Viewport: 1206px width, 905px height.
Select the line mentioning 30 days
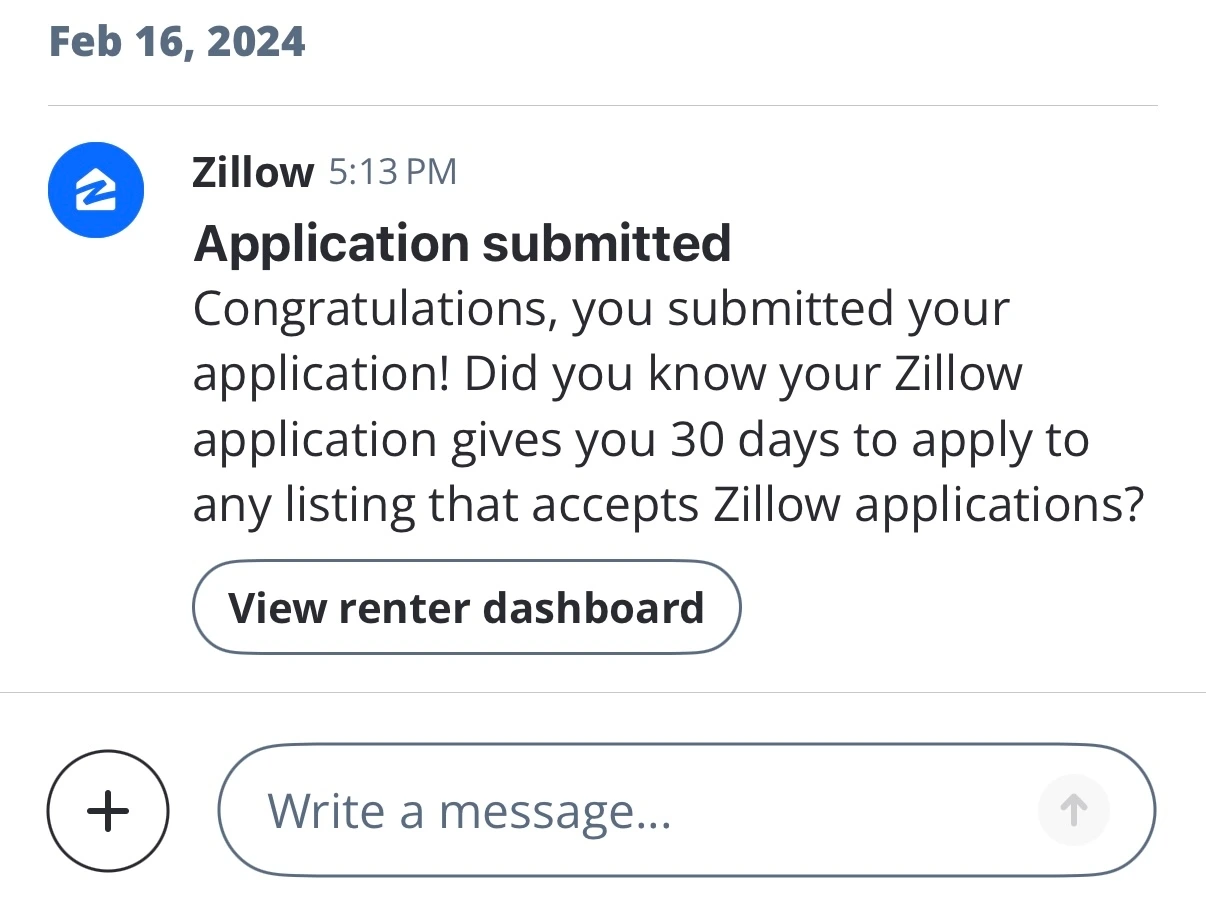pyautogui.click(x=640, y=441)
